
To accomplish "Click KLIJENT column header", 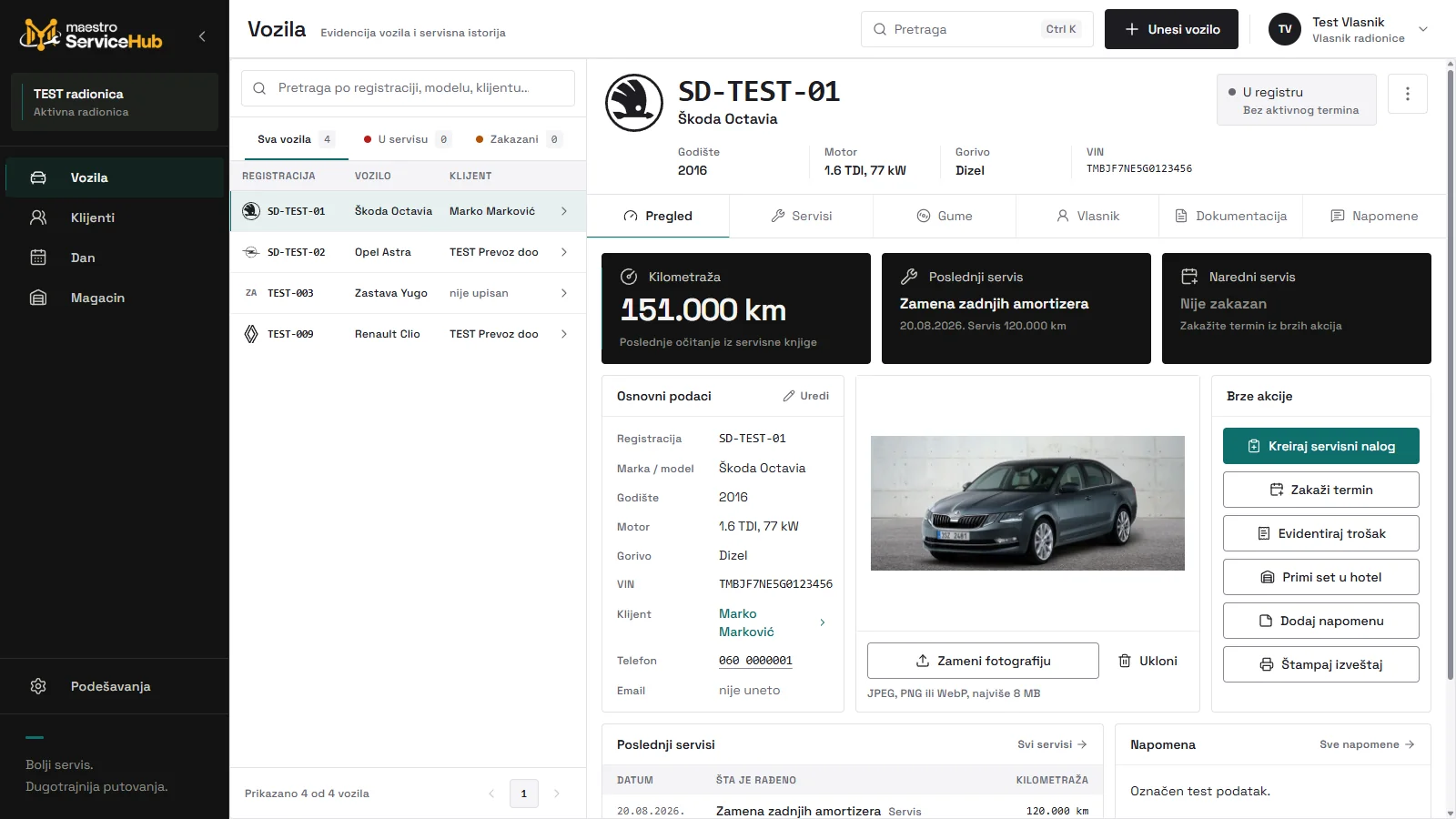I will pyautogui.click(x=470, y=177).
